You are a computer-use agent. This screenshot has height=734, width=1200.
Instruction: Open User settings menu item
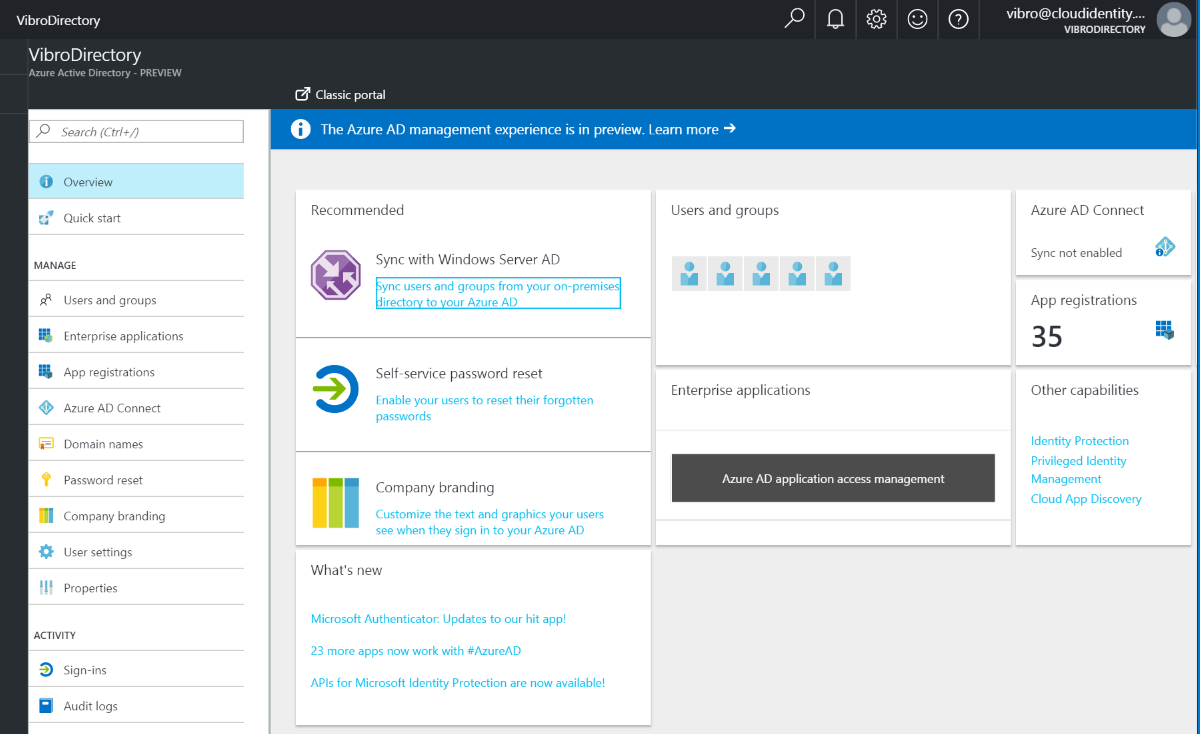tap(136, 552)
